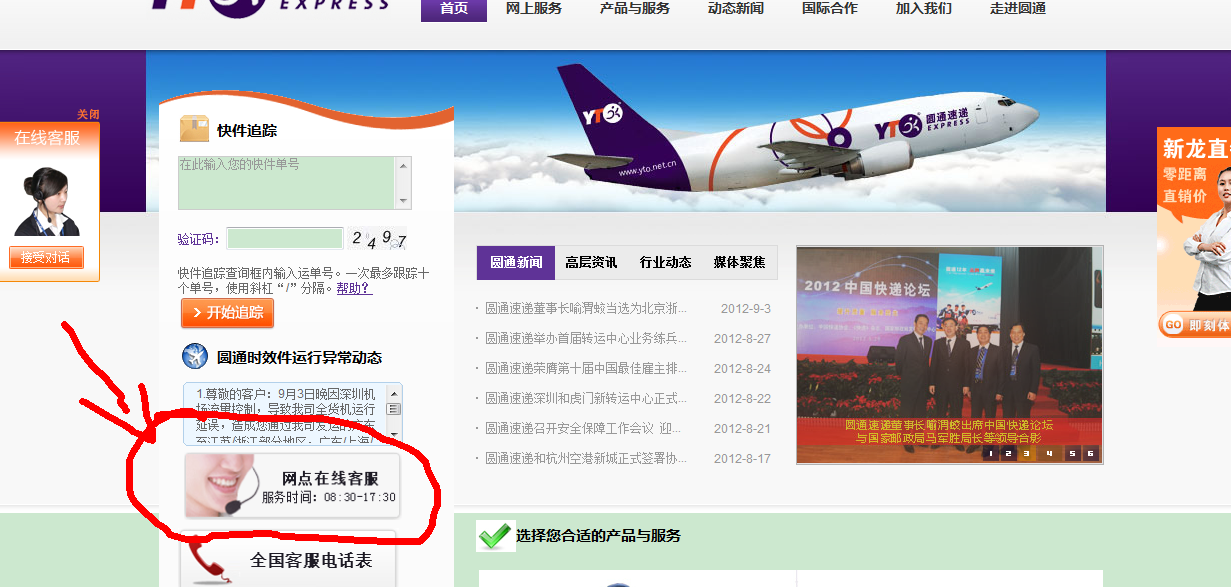Close the floating 在线客服 widget via 关闭
This screenshot has height=587, width=1231.
coord(88,114)
